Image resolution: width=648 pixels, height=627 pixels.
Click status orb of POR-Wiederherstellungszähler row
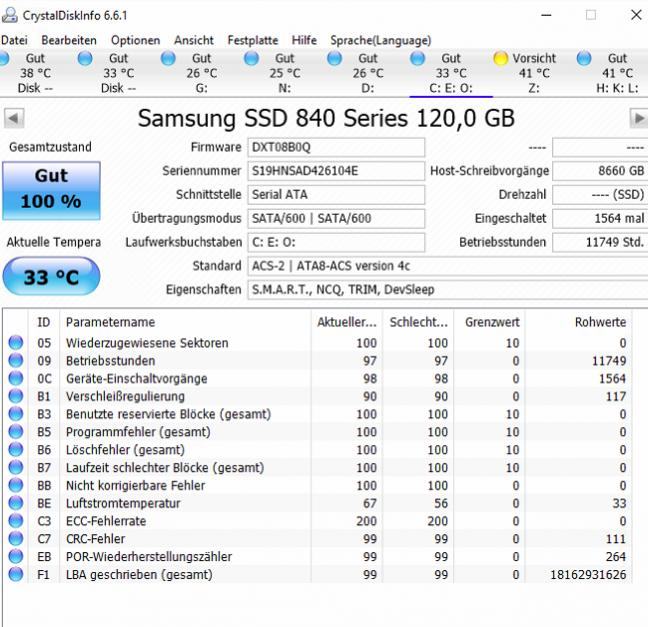16,556
